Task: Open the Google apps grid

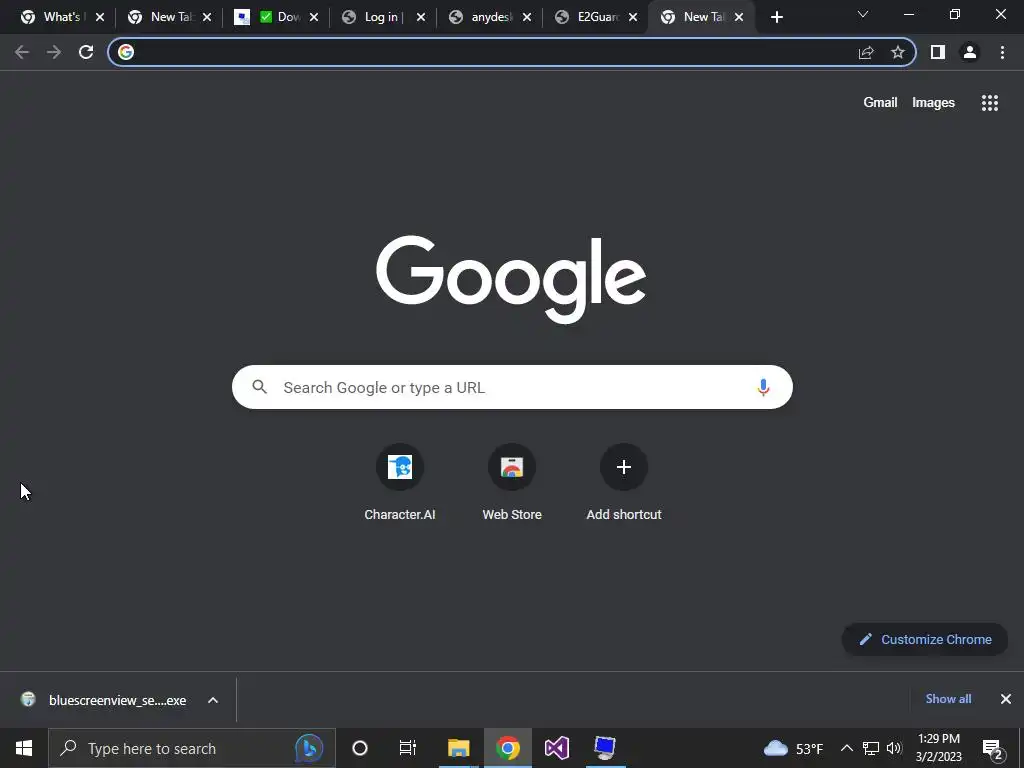Action: (990, 103)
